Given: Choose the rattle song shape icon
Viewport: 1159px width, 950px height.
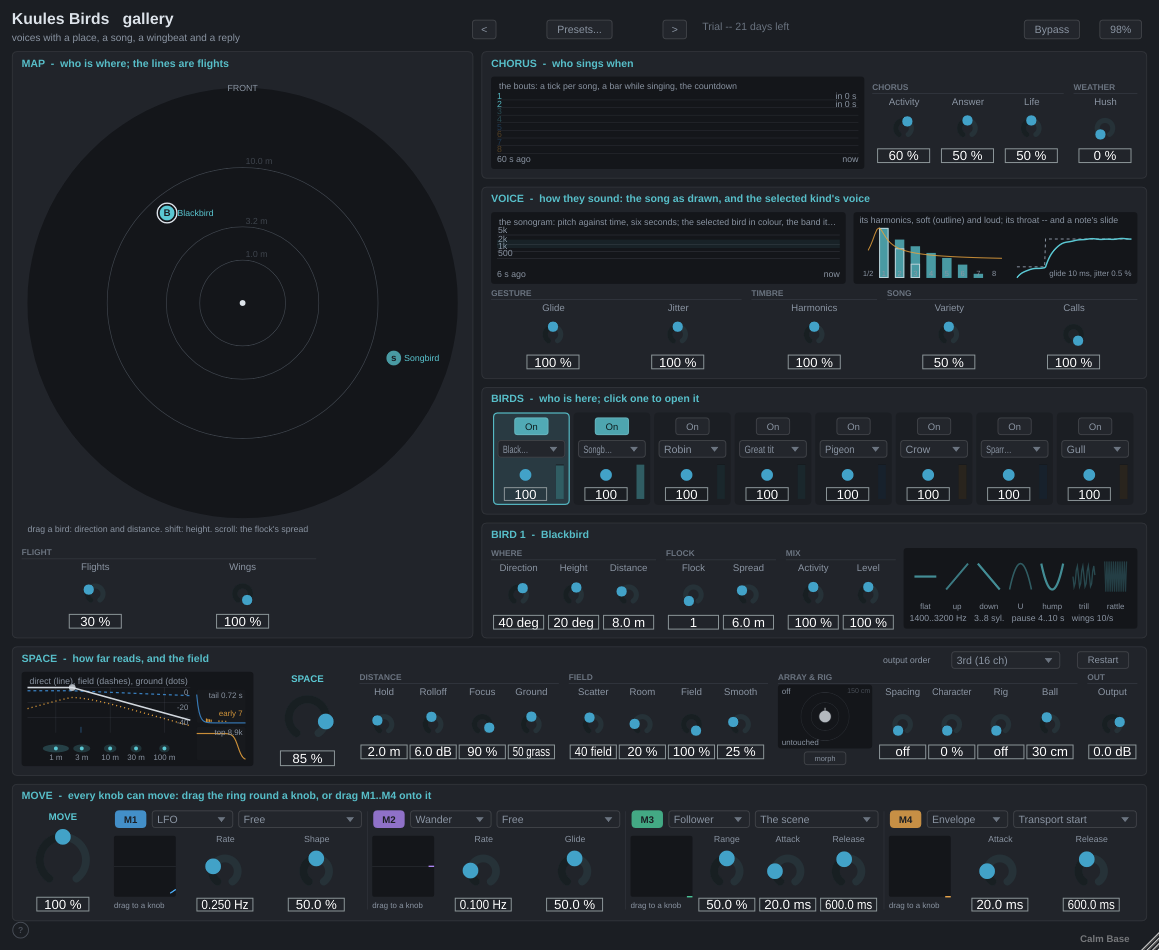Looking at the screenshot, I should [1115, 577].
